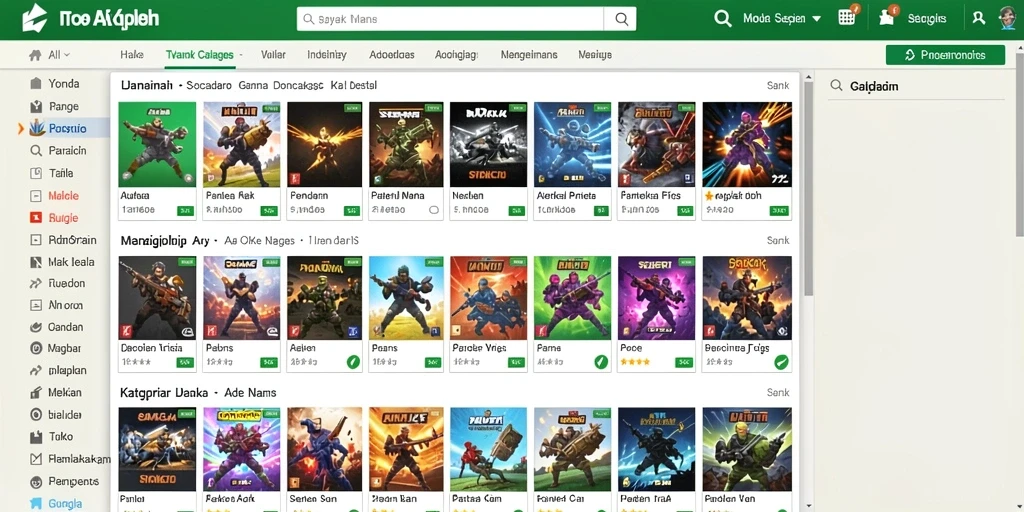Open the All dropdown filter
Viewport: 1024px width, 512px height.
pyautogui.click(x=59, y=56)
